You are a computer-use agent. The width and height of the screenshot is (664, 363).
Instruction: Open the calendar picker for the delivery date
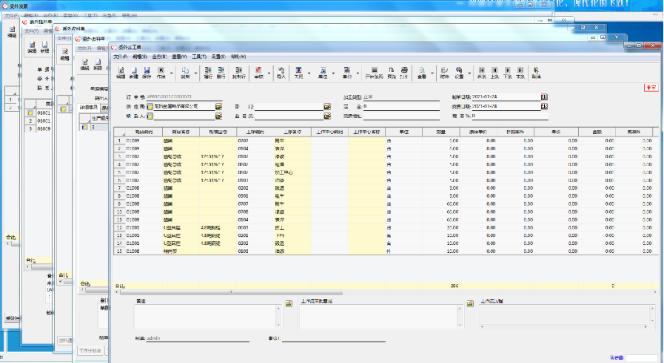point(544,106)
